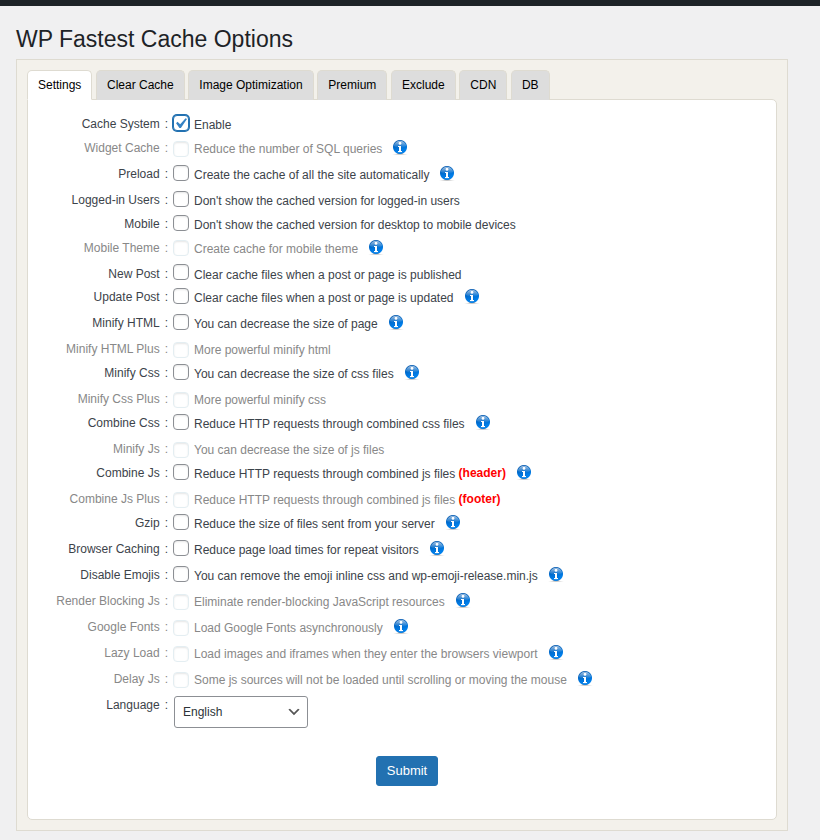This screenshot has width=820, height=840.
Task: Tick the Combine Js checkbox
Action: (181, 472)
